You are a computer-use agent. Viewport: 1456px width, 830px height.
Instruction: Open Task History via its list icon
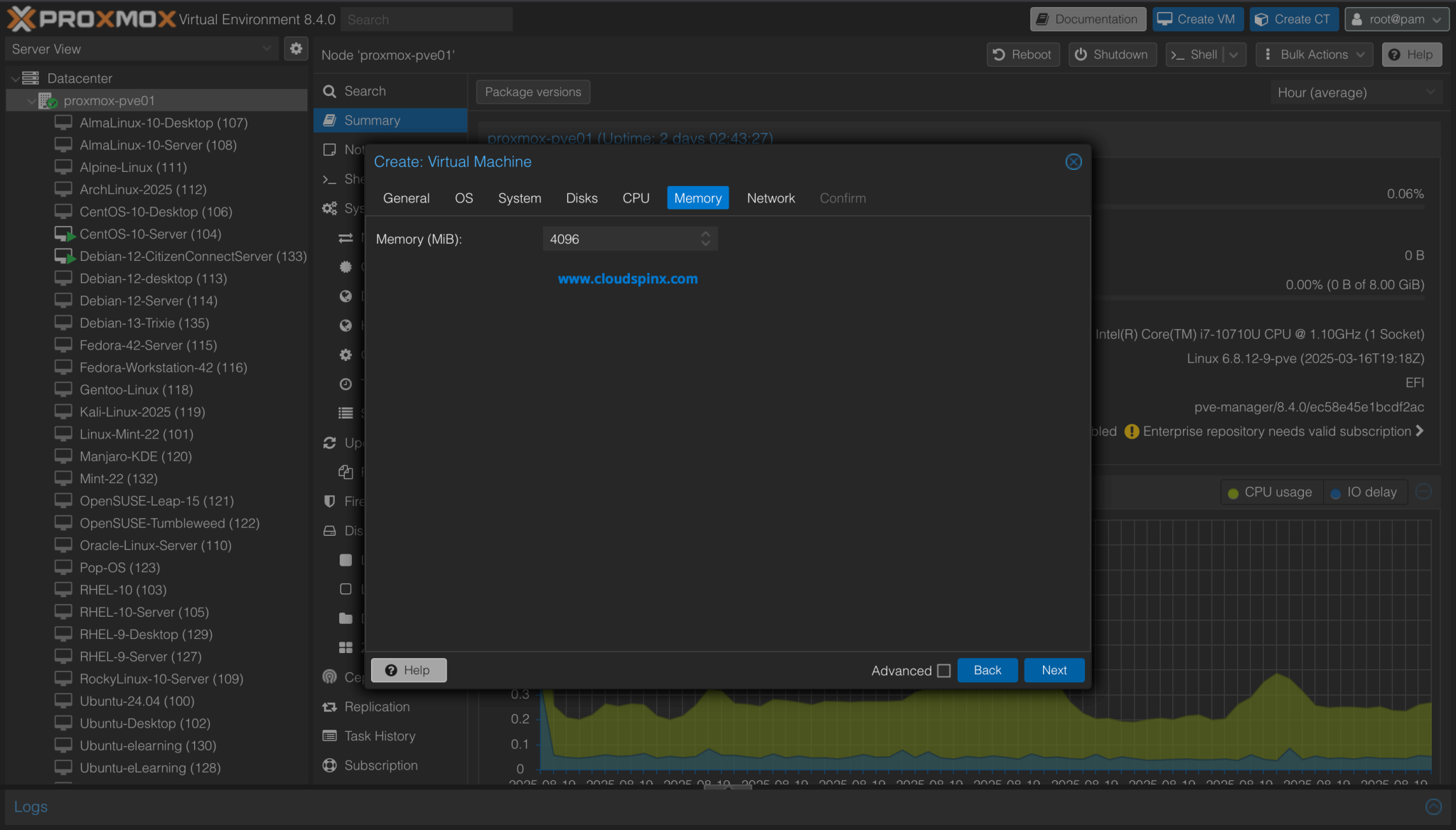[329, 735]
